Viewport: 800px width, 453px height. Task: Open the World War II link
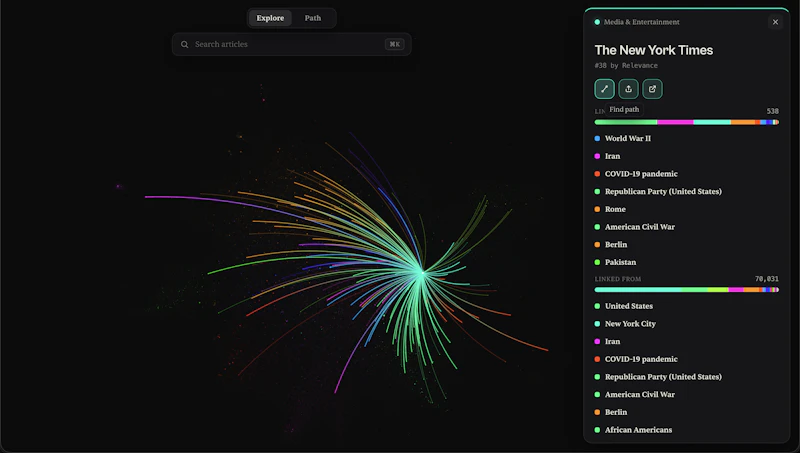[628, 138]
